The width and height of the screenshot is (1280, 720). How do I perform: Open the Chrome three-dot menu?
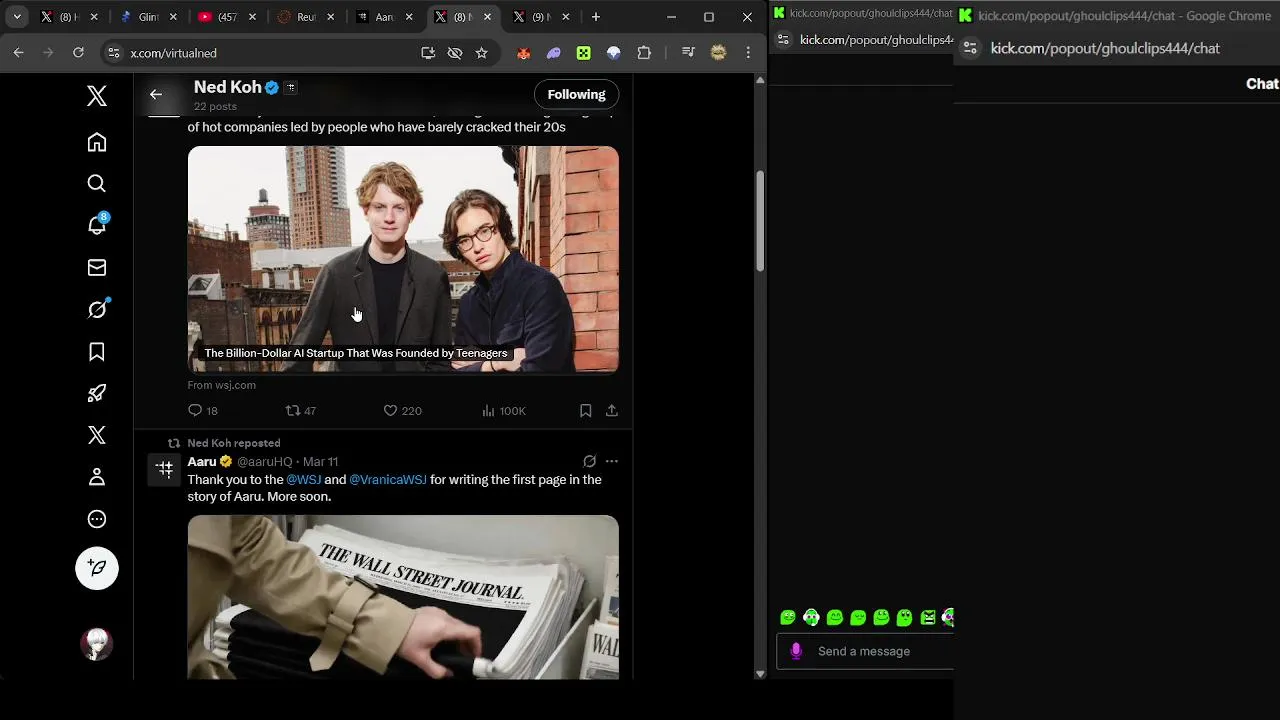point(748,53)
